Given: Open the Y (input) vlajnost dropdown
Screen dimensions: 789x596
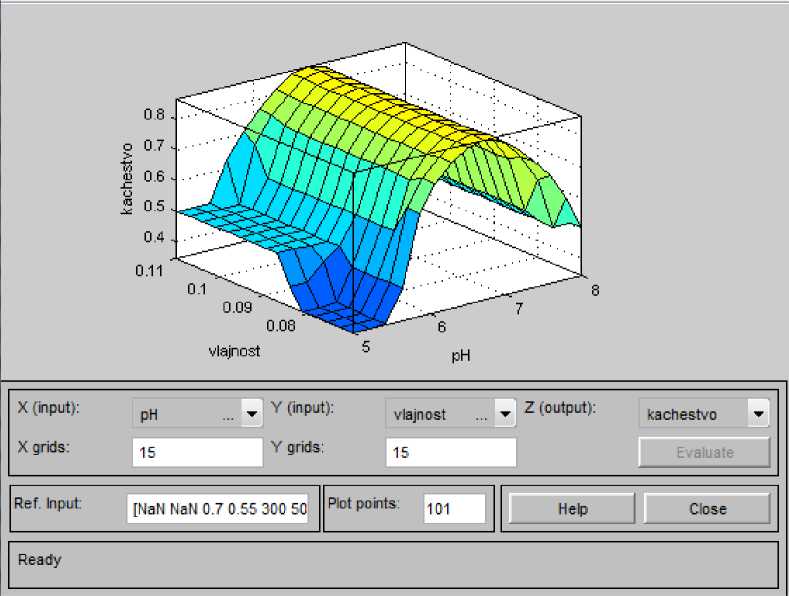Looking at the screenshot, I should [x=451, y=413].
